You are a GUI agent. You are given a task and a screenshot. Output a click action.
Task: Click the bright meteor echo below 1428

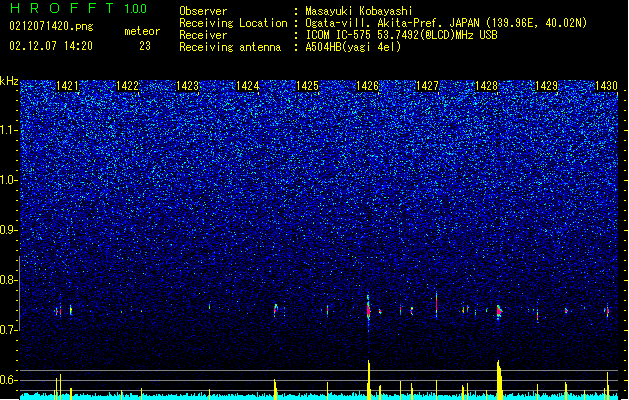click(499, 311)
